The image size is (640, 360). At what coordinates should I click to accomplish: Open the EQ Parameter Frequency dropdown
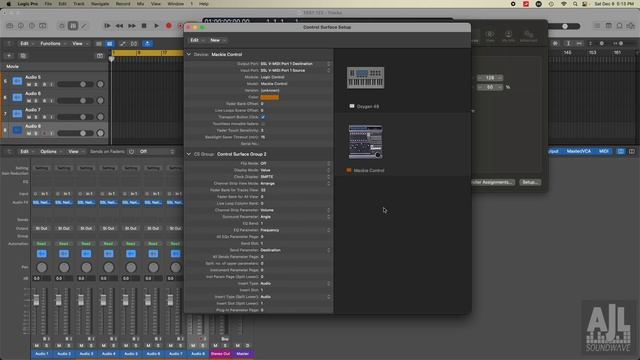296,230
